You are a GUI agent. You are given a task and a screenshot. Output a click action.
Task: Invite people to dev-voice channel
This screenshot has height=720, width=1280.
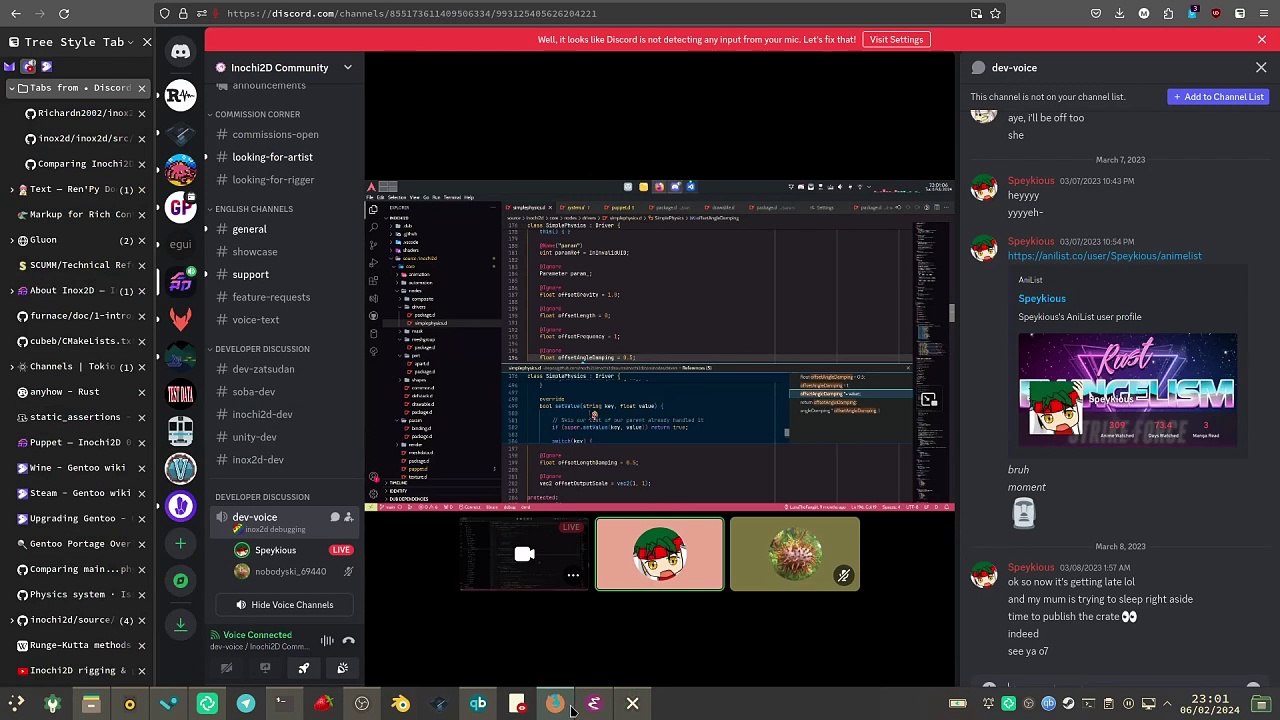click(x=349, y=518)
